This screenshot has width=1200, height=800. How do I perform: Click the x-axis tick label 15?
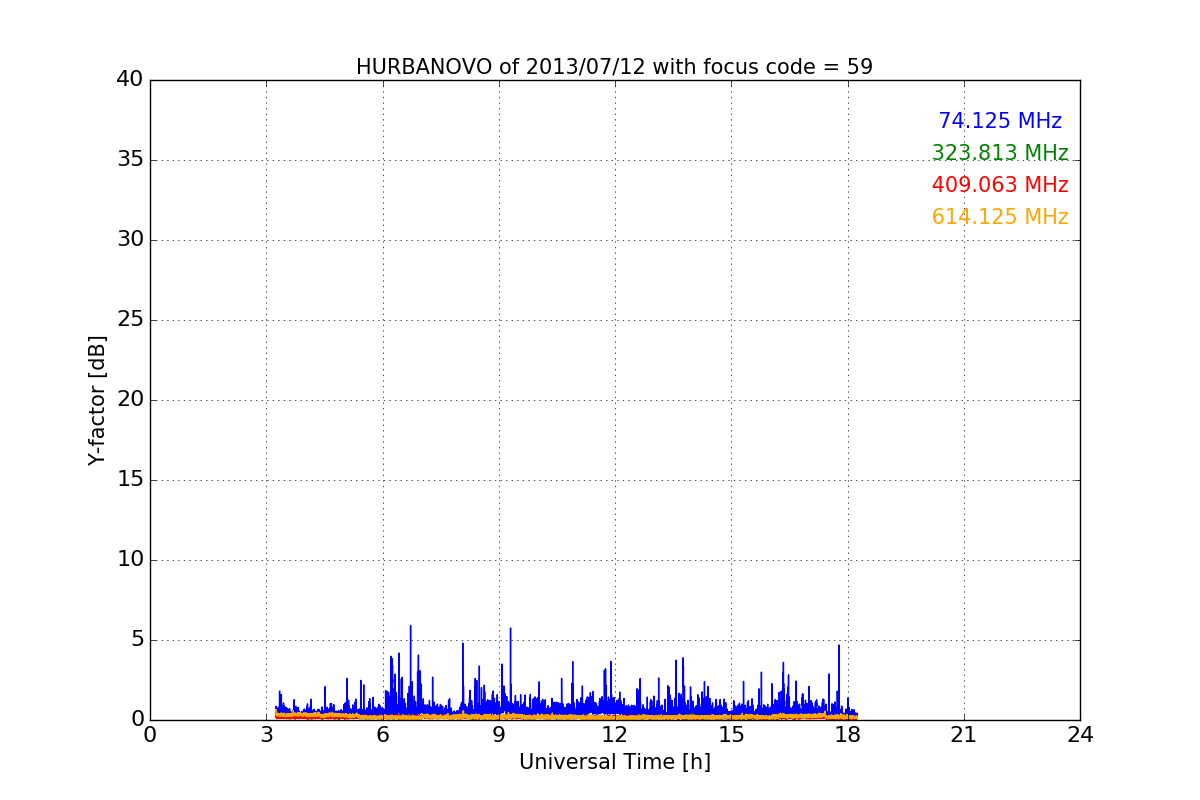click(x=731, y=735)
